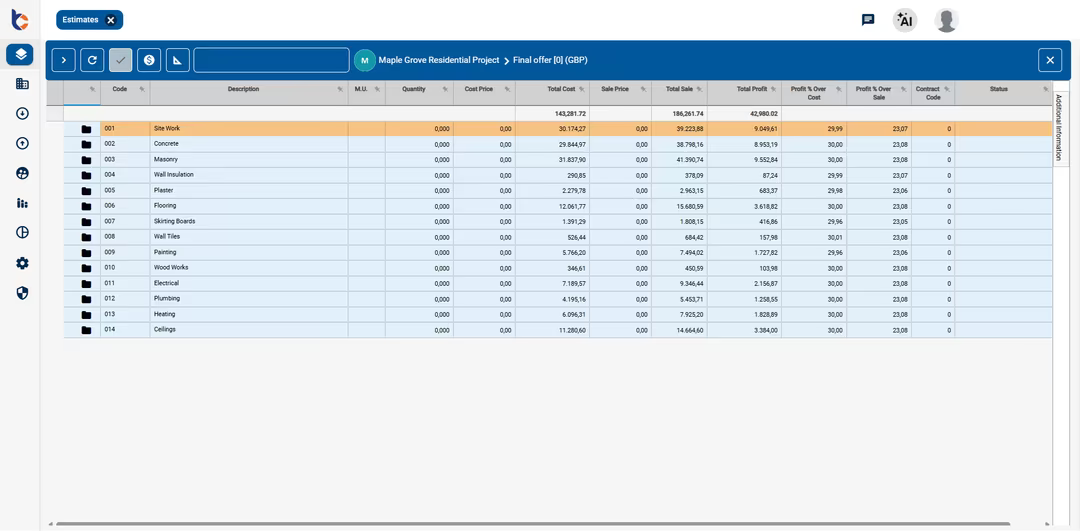Open the folder icon for Skirting Boards

(86, 222)
